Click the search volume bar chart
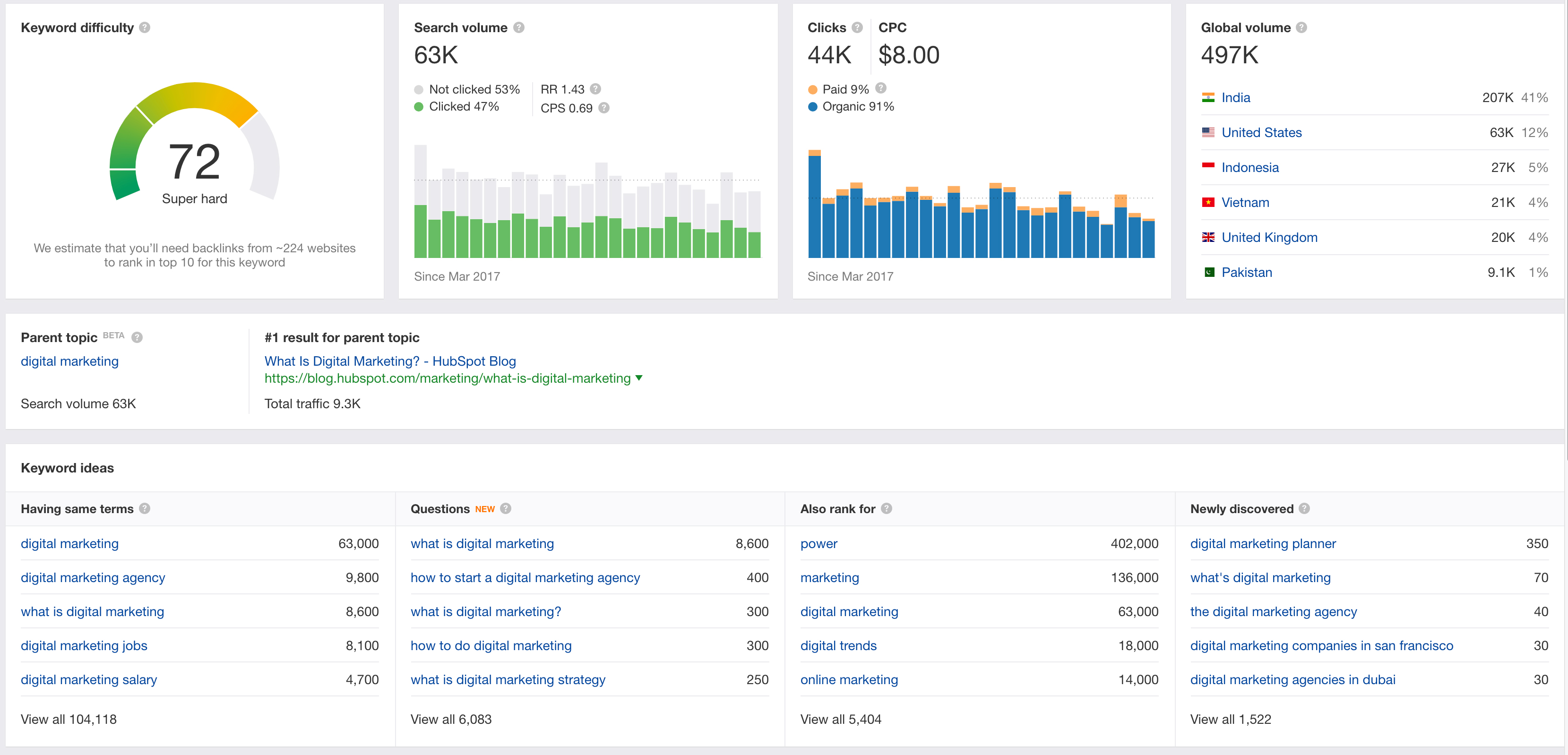Screen dimensions: 1568x755 [x=587, y=201]
